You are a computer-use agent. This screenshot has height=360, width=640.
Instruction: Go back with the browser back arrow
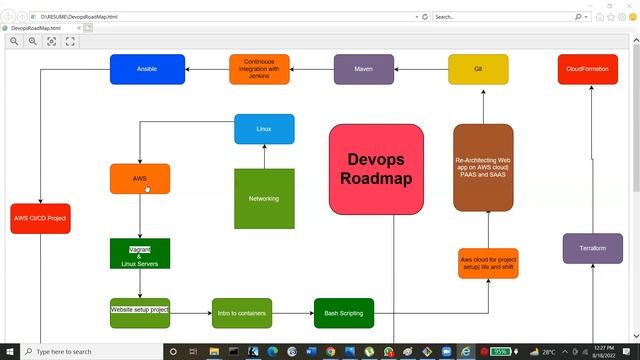click(8, 17)
